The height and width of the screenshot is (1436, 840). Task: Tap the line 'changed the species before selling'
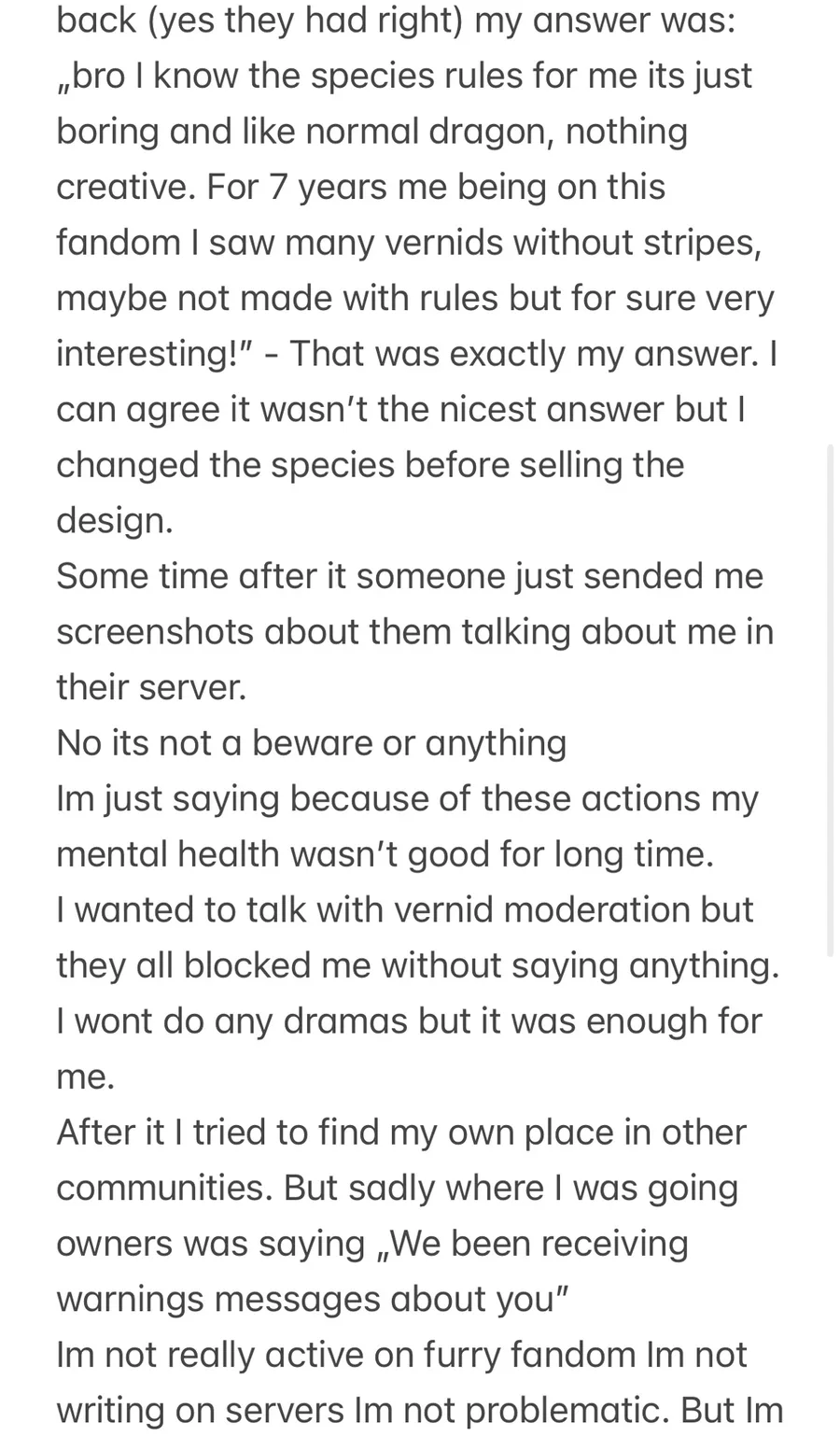[371, 465]
